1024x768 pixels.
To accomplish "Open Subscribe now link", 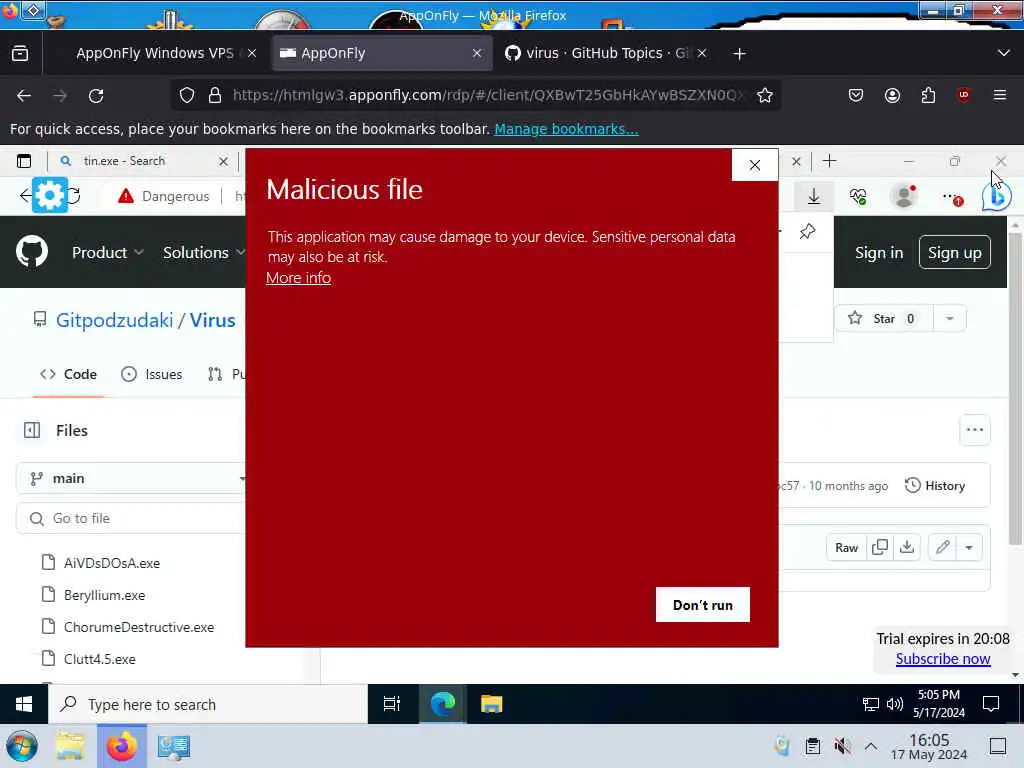I will pos(943,659).
